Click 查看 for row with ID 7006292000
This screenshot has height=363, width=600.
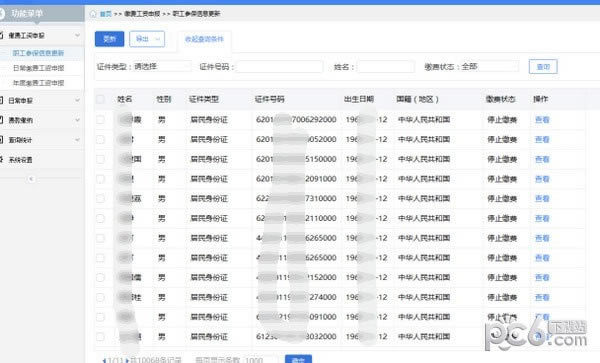tap(542, 120)
